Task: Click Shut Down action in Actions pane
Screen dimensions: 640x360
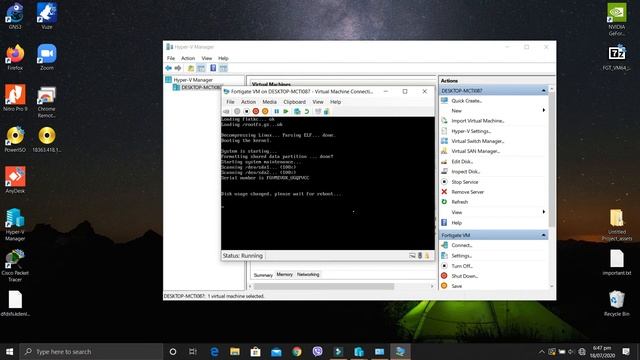Action: [464, 276]
